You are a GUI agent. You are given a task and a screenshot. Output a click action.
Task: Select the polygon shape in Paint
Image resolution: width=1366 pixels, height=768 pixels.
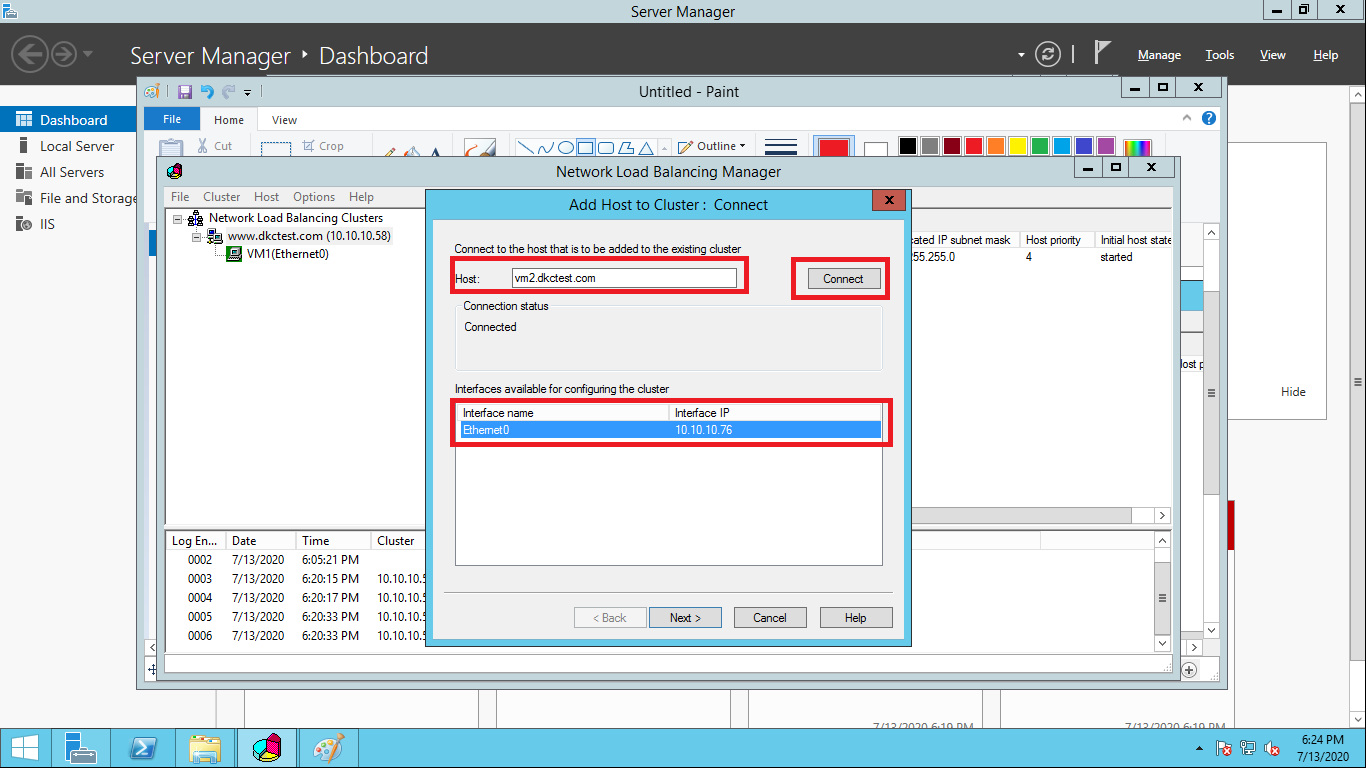627,147
